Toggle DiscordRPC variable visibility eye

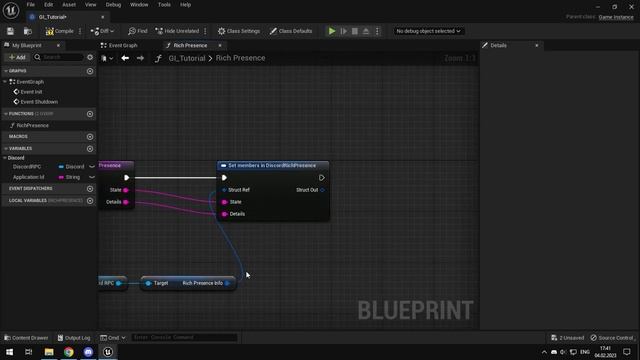[92, 167]
